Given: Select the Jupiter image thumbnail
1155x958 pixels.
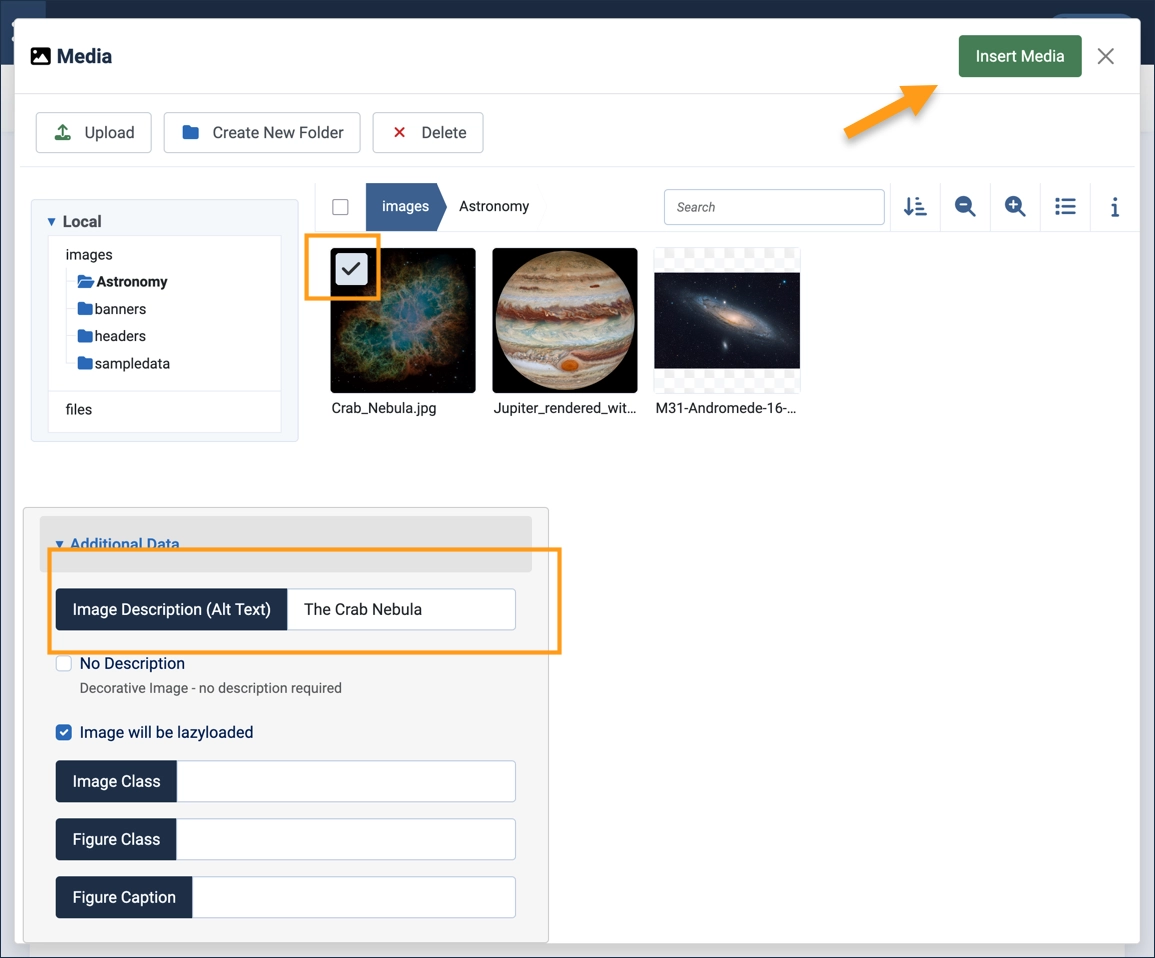Looking at the screenshot, I should (x=565, y=321).
